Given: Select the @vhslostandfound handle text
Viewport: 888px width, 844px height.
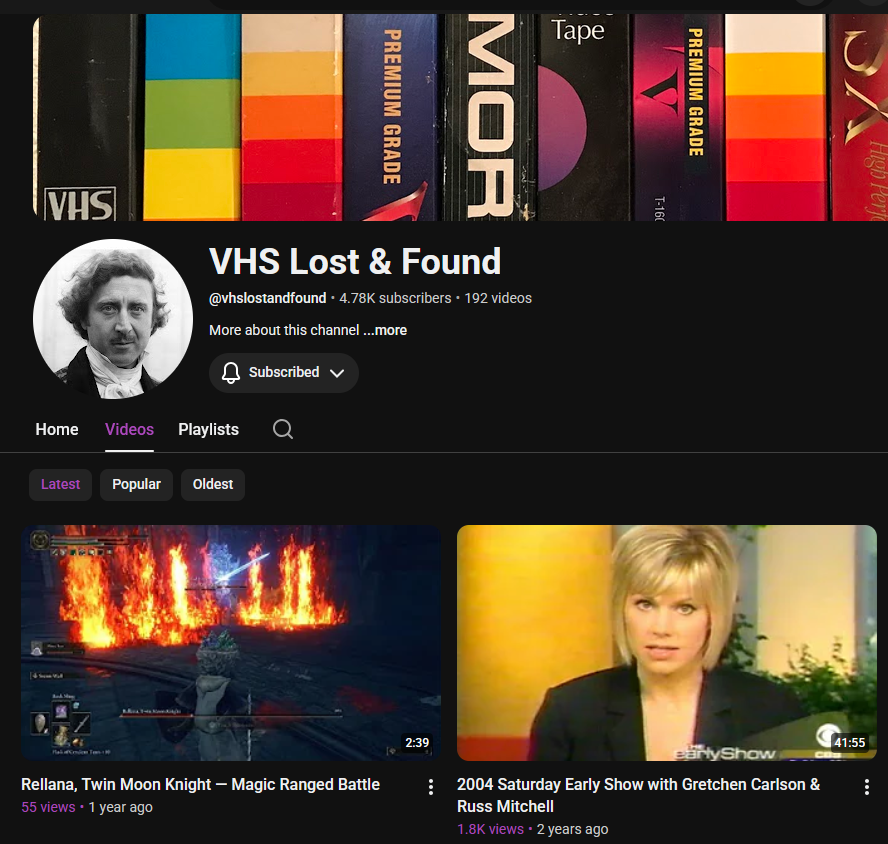Looking at the screenshot, I should pyautogui.click(x=267, y=298).
